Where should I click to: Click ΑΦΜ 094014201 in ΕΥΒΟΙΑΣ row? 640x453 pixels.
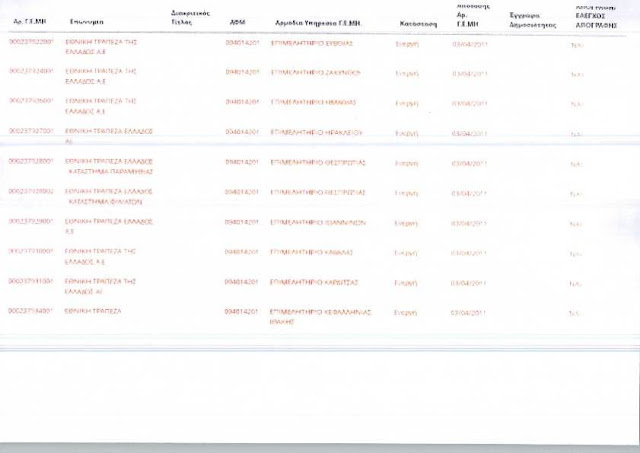point(242,42)
